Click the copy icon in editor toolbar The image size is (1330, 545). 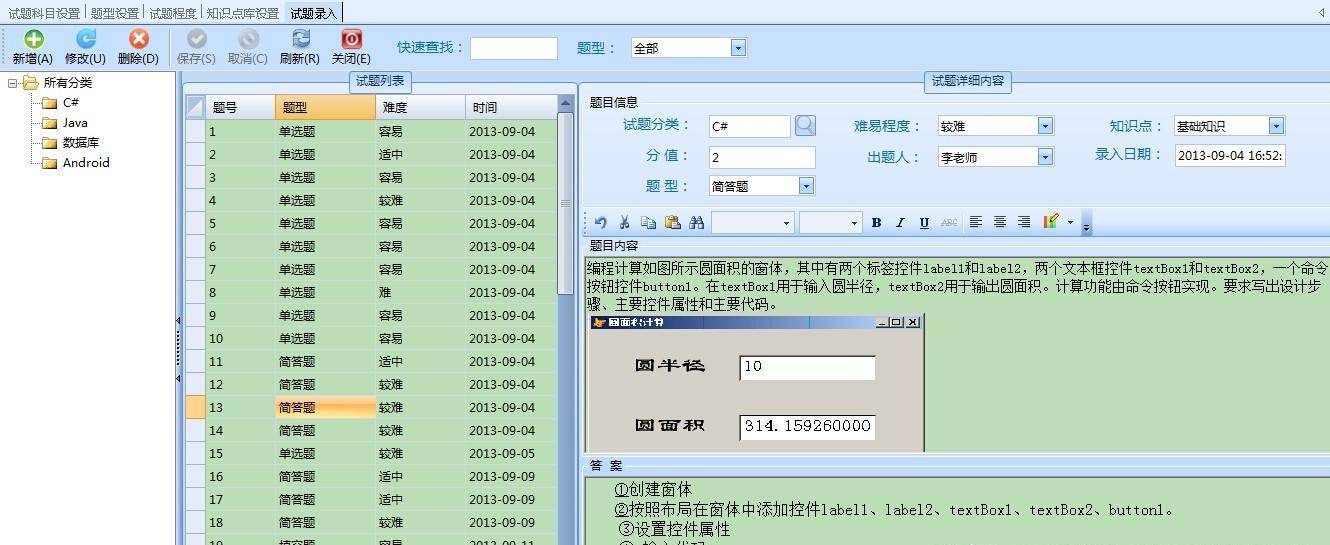pos(648,222)
